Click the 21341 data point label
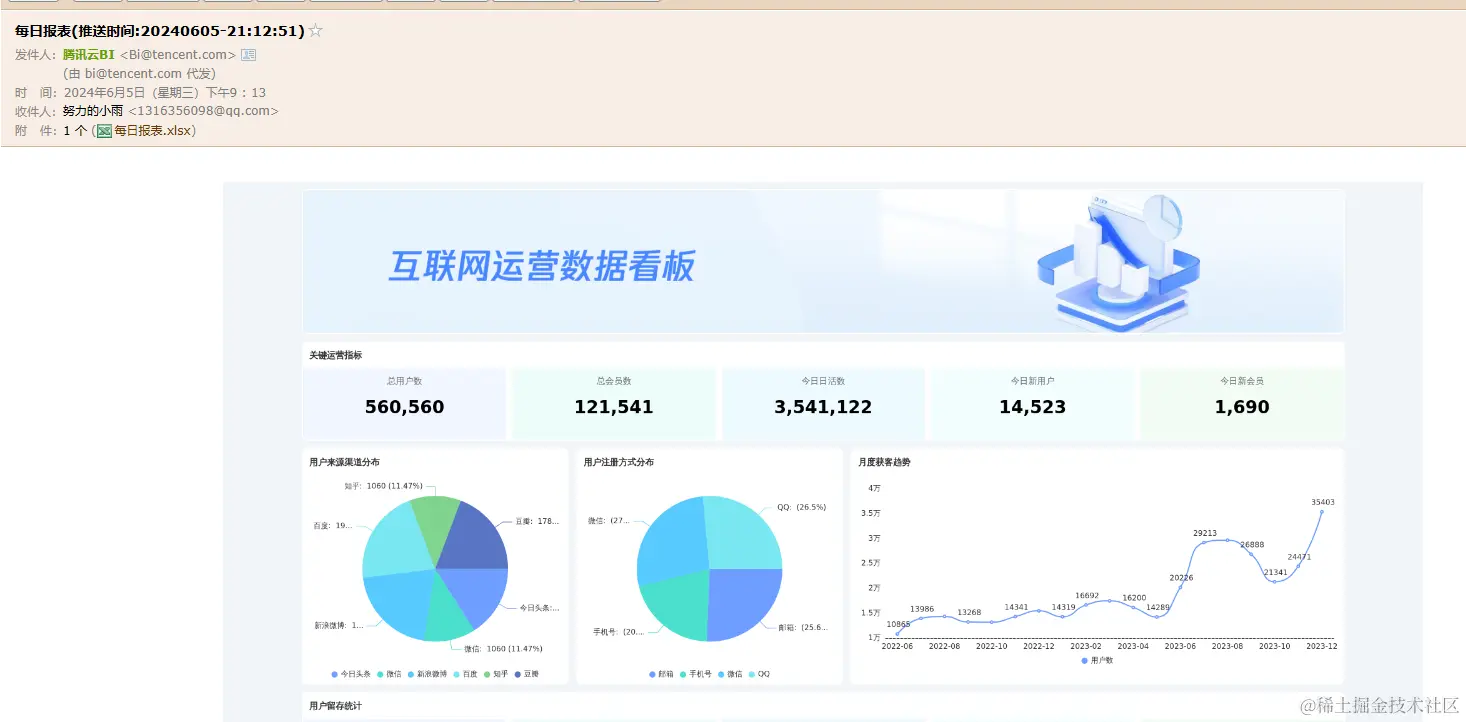1466x722 pixels. tap(1275, 572)
